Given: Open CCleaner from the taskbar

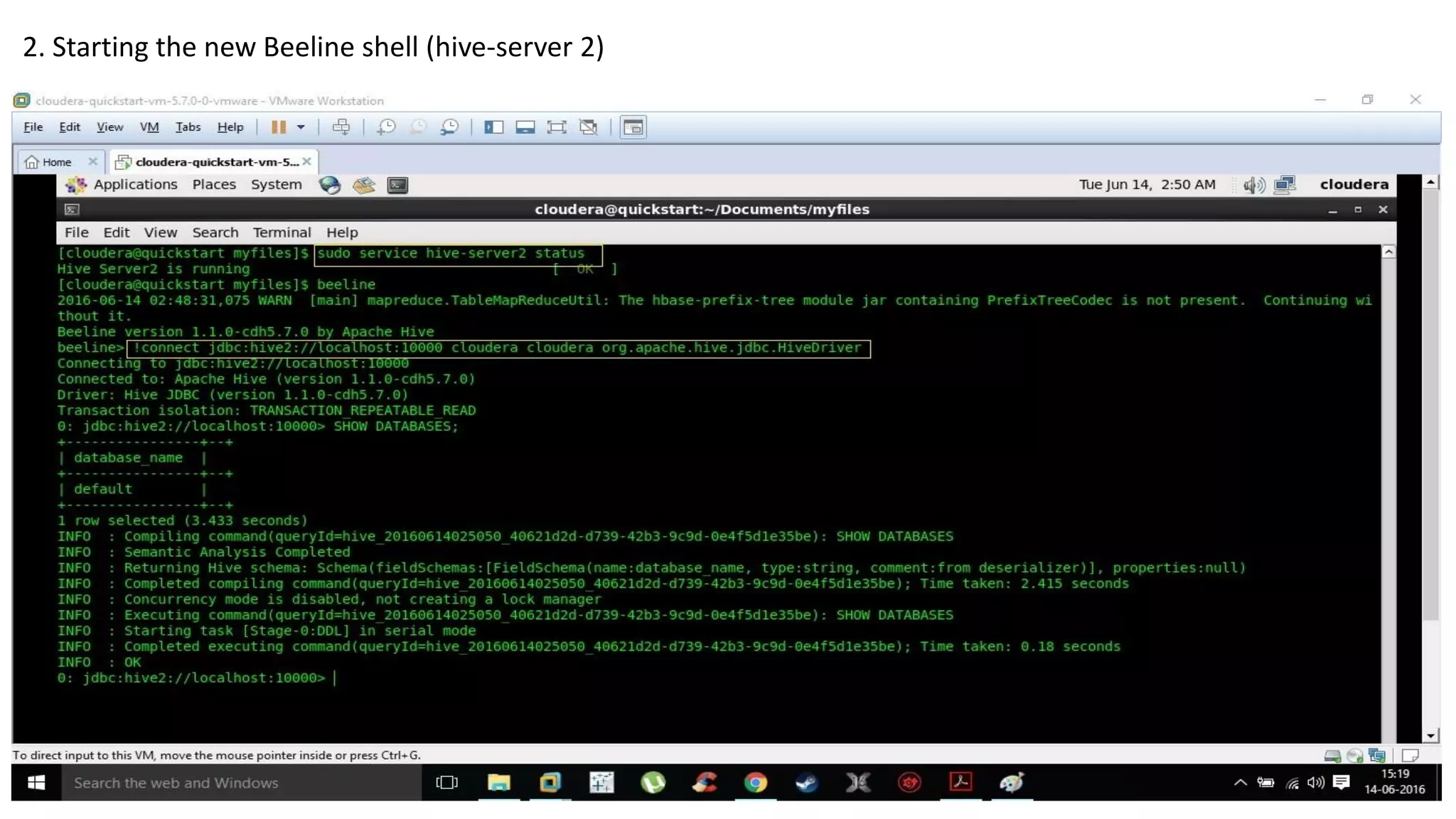Looking at the screenshot, I should click(x=705, y=783).
